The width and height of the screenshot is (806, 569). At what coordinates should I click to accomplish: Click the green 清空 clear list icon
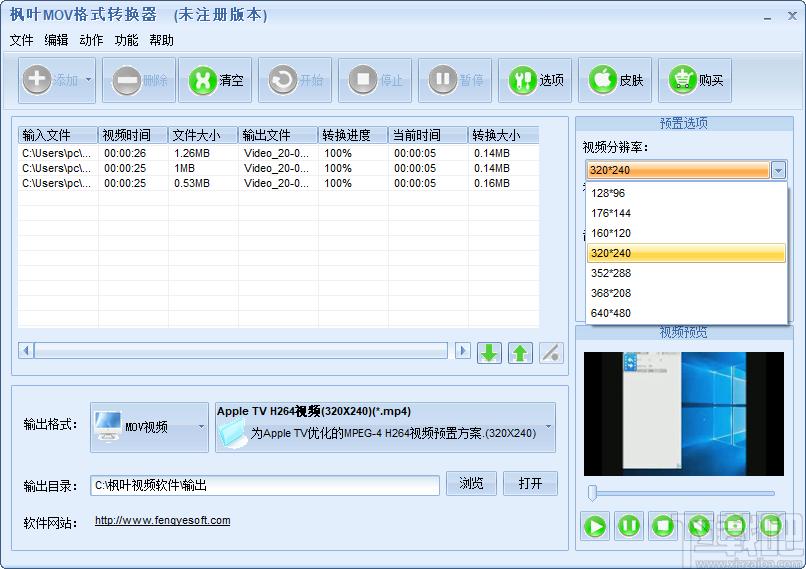(x=203, y=80)
